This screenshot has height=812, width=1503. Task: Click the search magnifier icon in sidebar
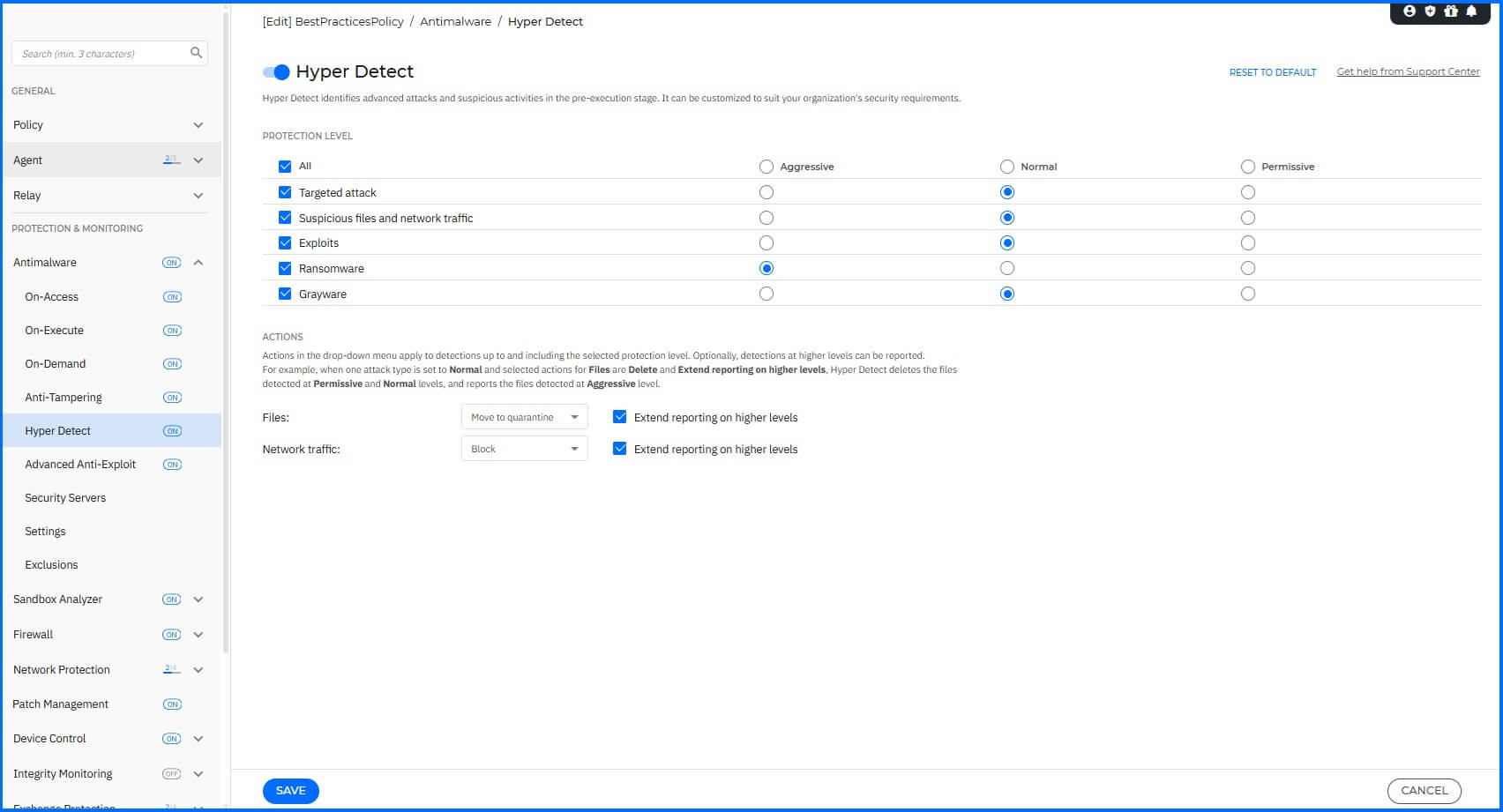click(x=196, y=53)
